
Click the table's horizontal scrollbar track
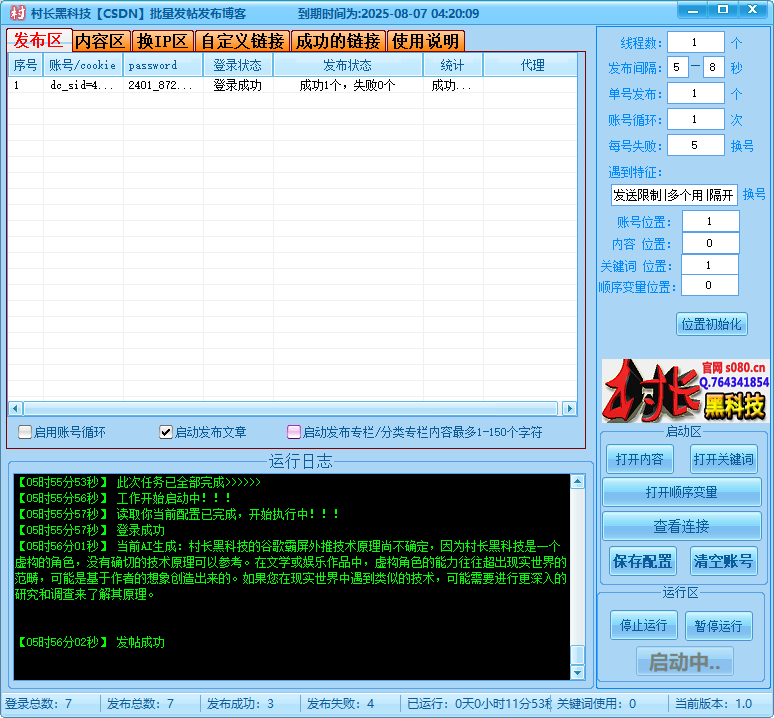tap(291, 409)
